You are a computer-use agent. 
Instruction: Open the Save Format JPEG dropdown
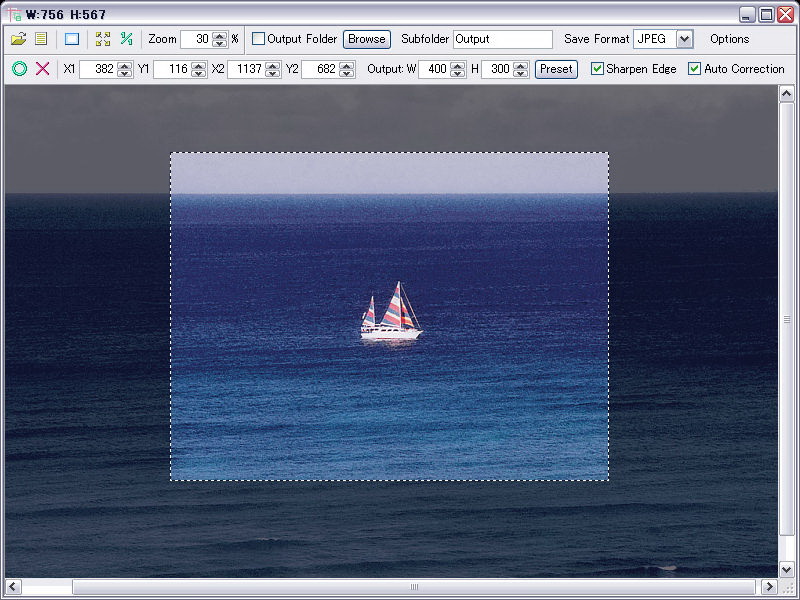pyautogui.click(x=684, y=39)
